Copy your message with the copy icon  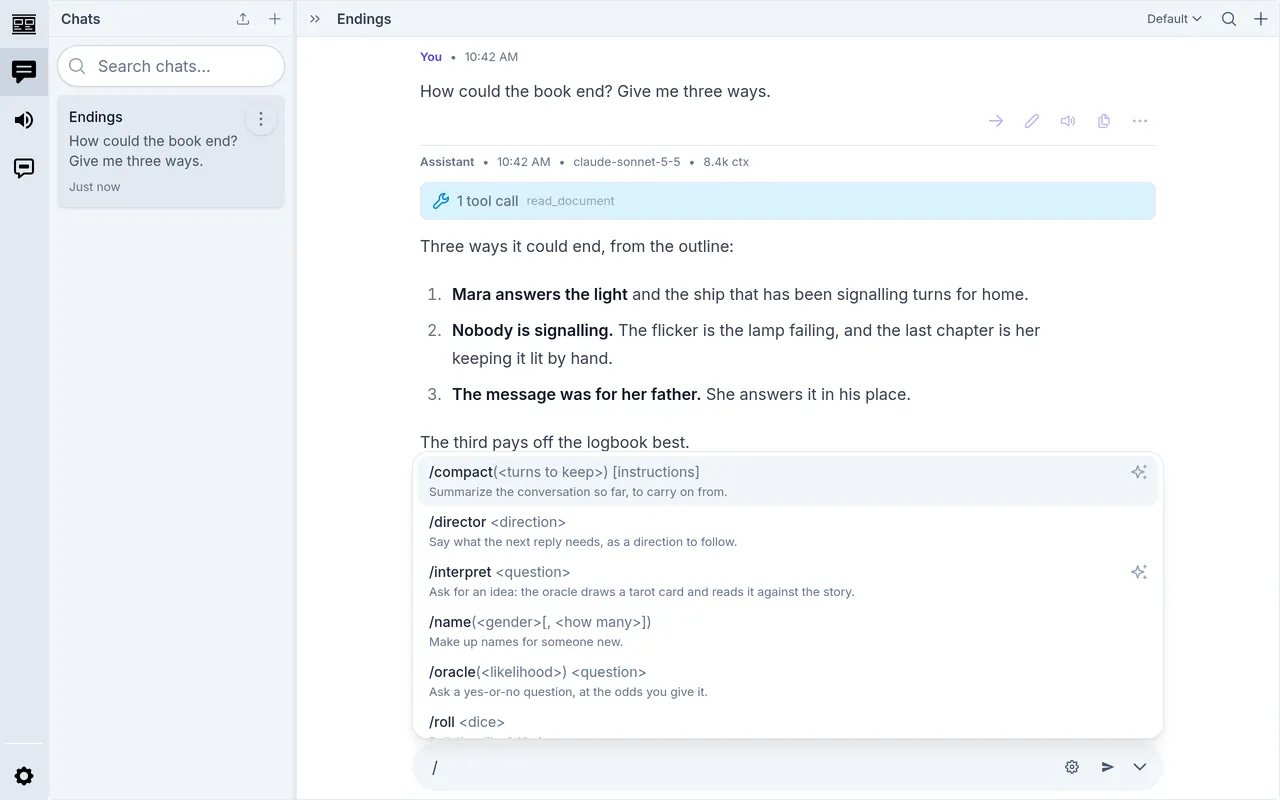point(1104,121)
